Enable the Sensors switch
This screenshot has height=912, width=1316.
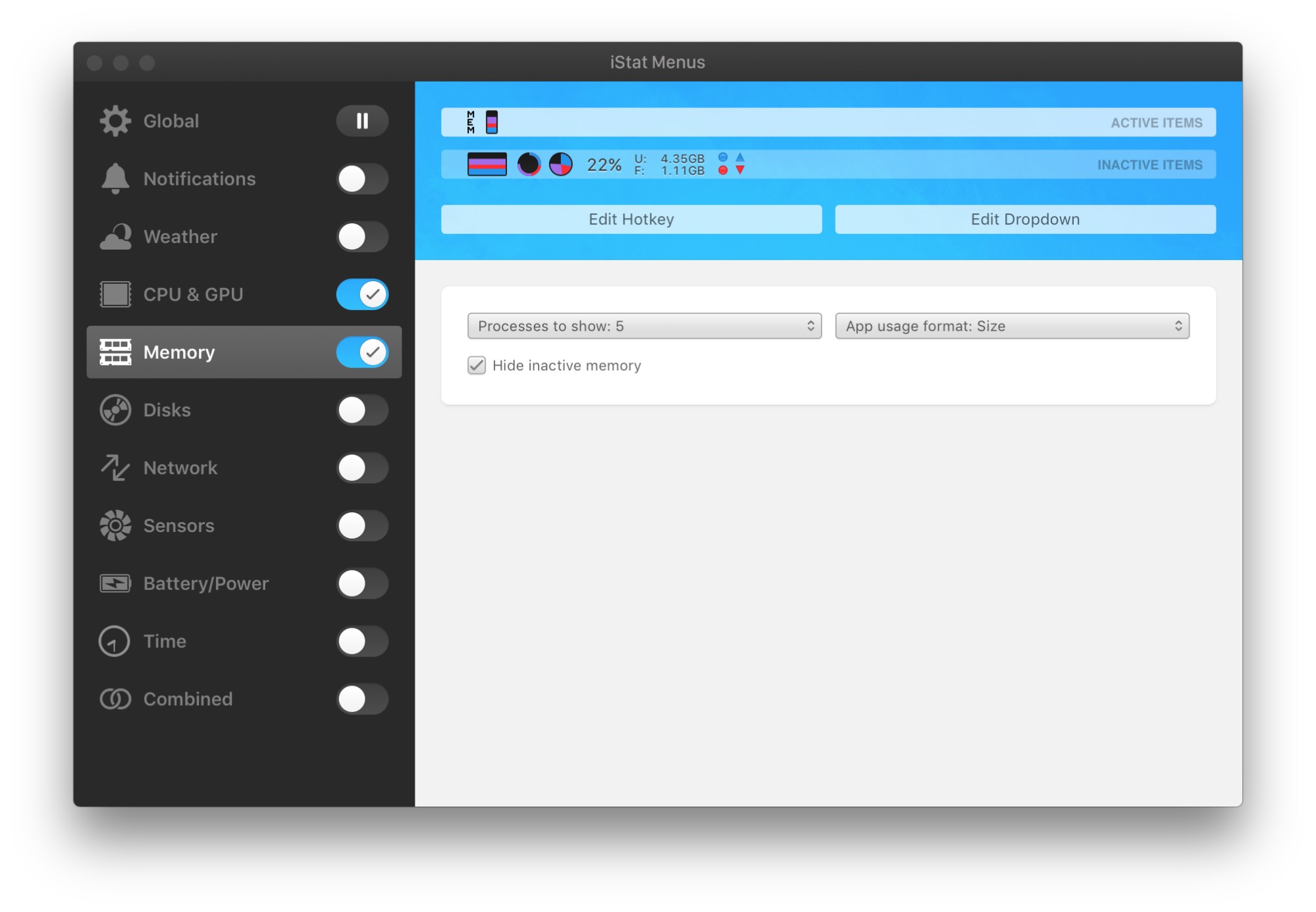(362, 525)
